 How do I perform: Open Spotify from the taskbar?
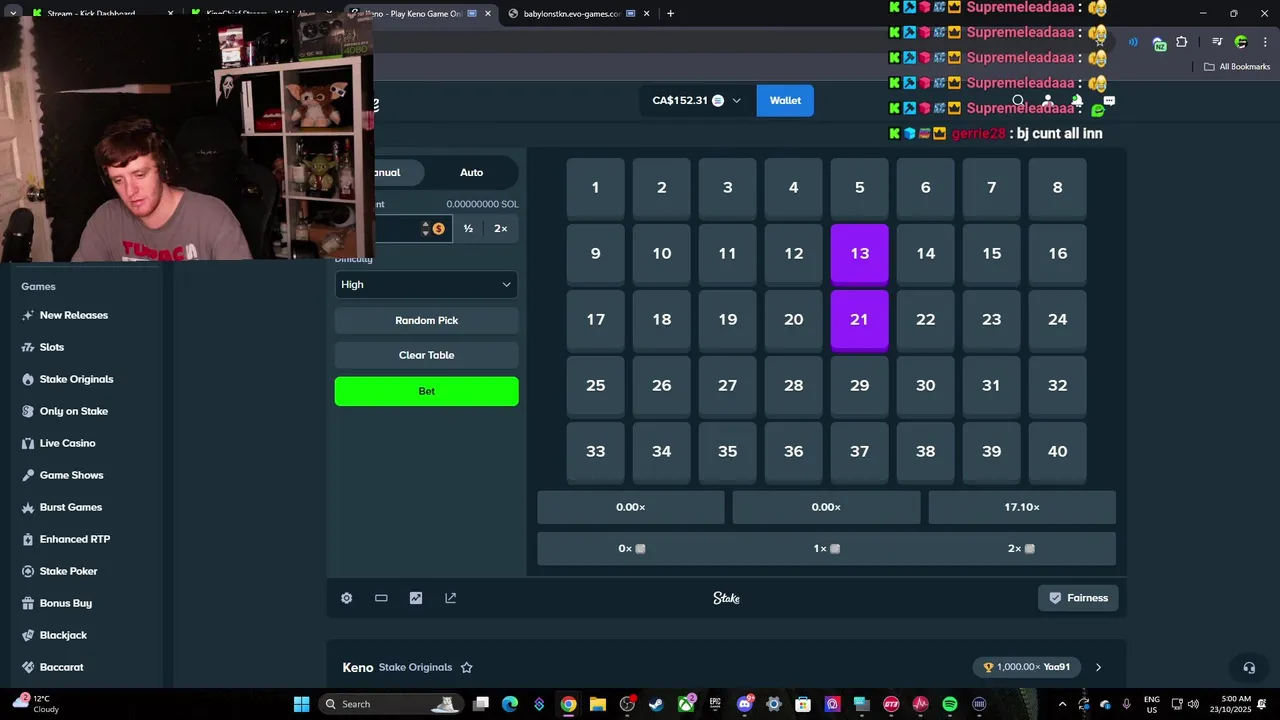coord(950,704)
